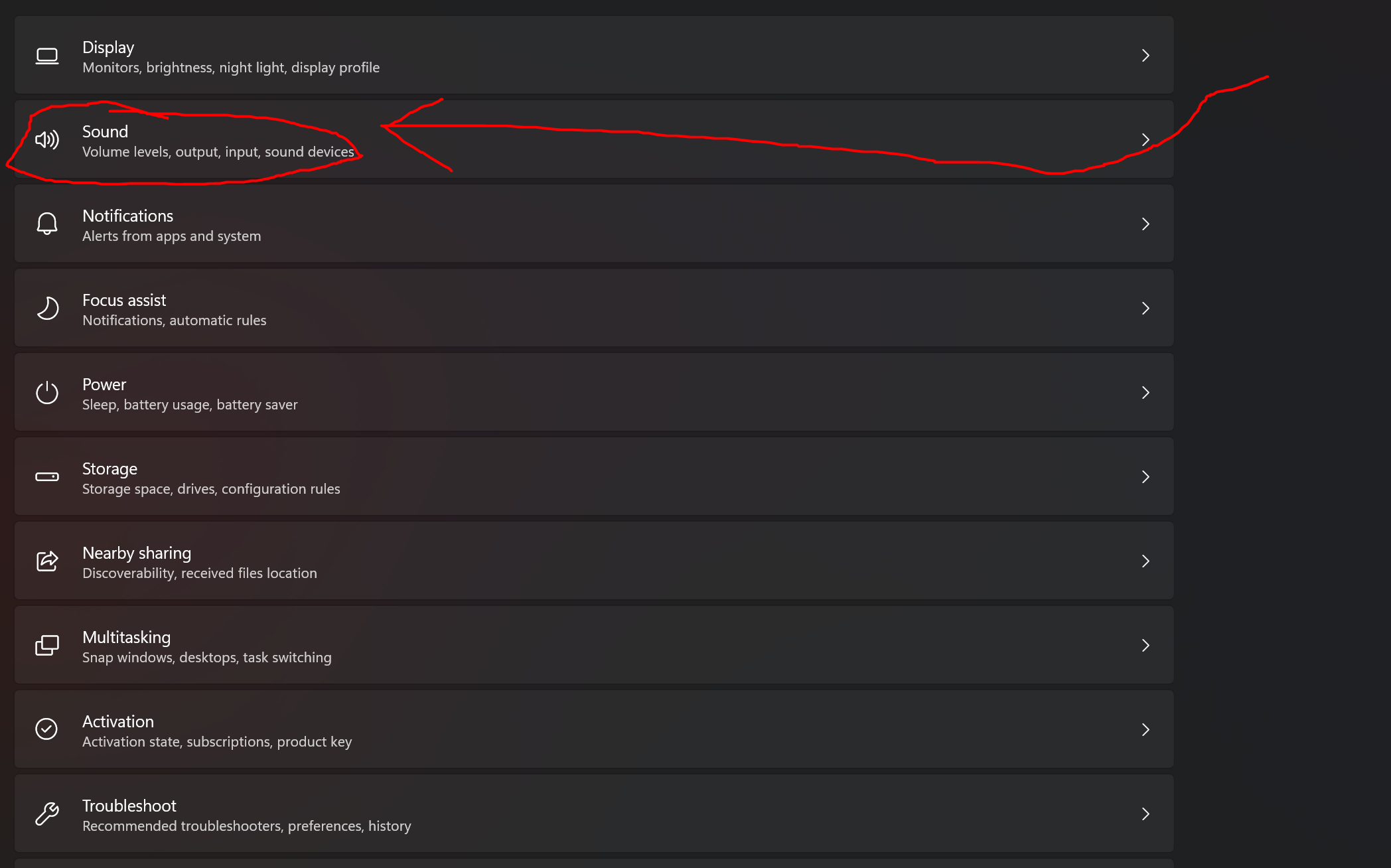Click the chevron on Power row

pyautogui.click(x=1145, y=393)
